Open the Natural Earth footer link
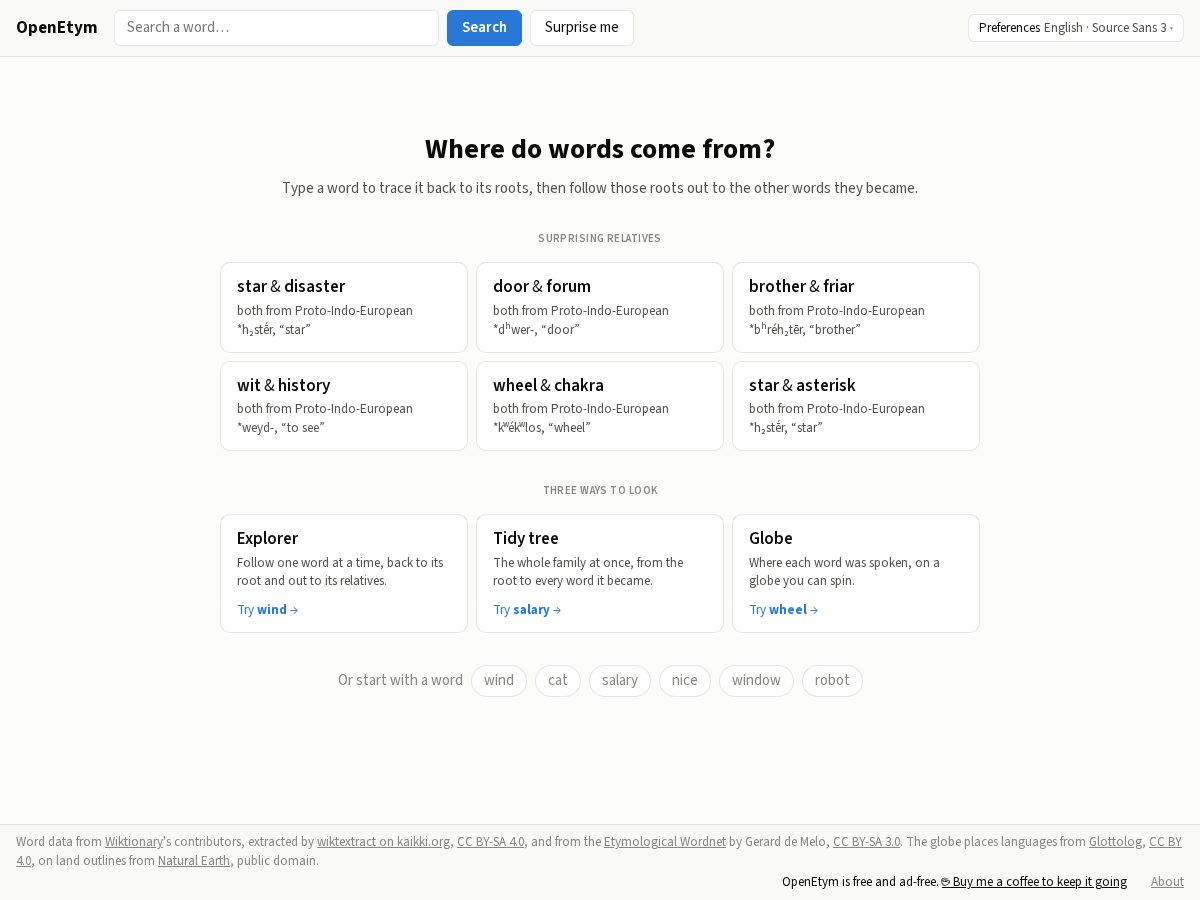This screenshot has height=900, width=1200. (194, 861)
